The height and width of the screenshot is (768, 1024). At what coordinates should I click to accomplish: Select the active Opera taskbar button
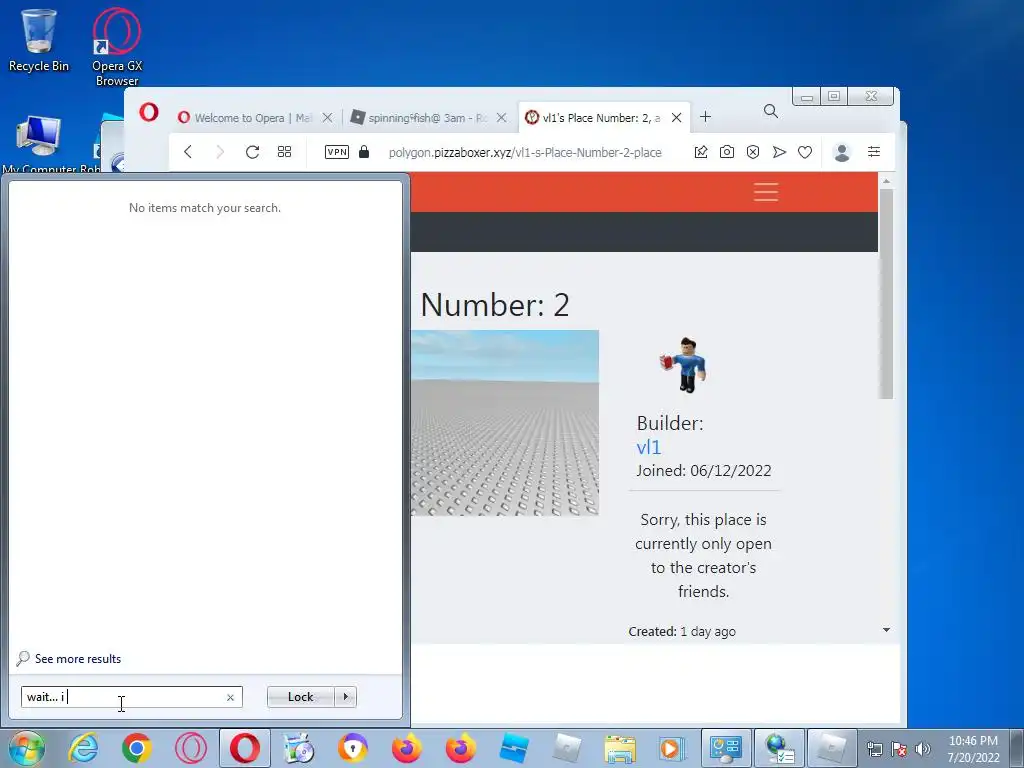coord(244,748)
